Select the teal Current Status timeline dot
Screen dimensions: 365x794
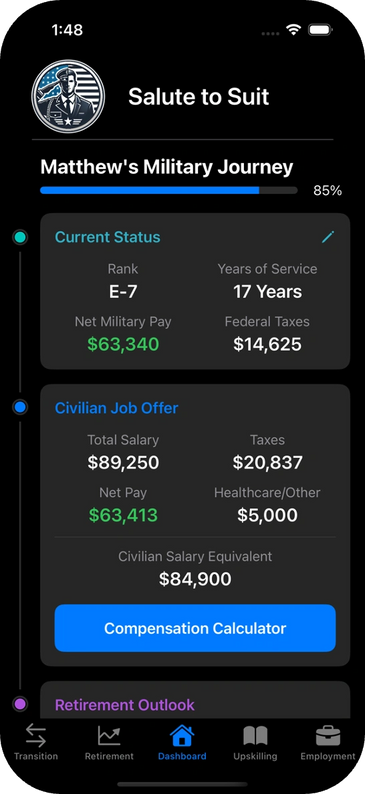20,237
